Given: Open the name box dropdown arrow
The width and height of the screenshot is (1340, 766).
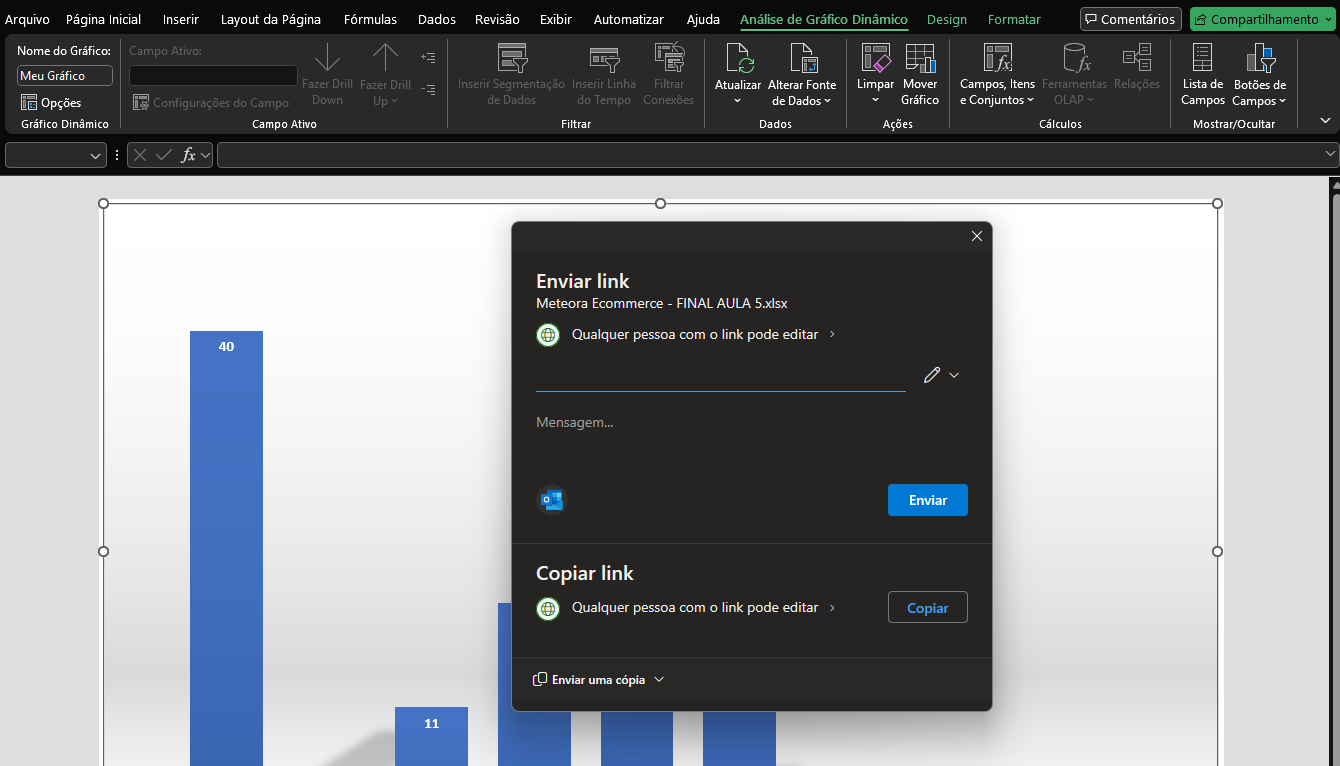Looking at the screenshot, I should coord(96,155).
